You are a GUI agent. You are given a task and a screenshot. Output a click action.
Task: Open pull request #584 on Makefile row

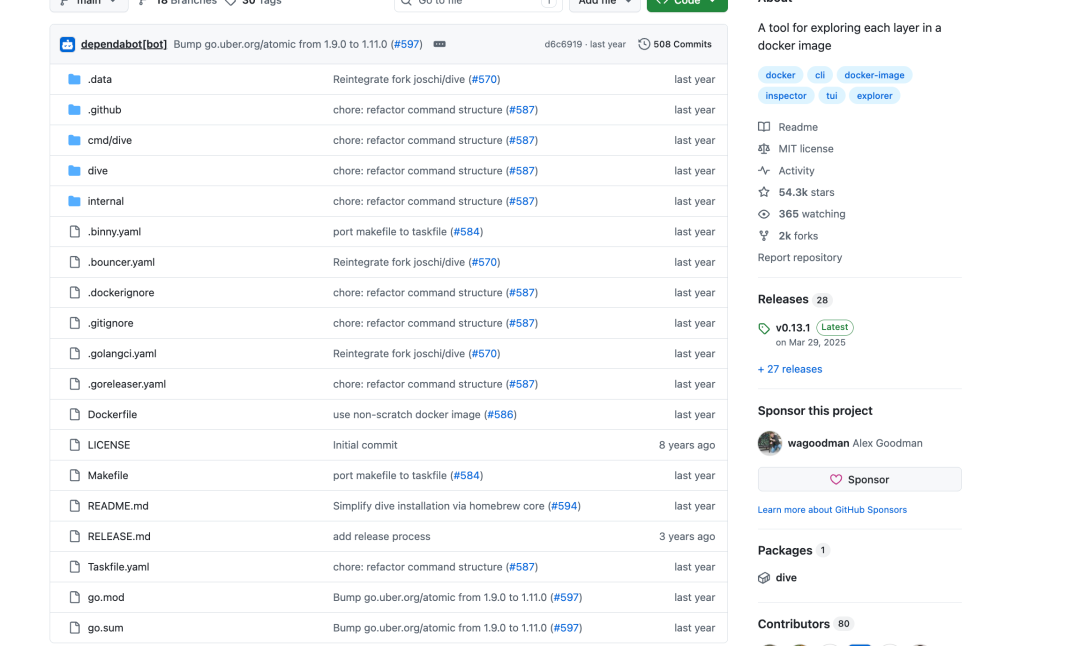tap(466, 475)
